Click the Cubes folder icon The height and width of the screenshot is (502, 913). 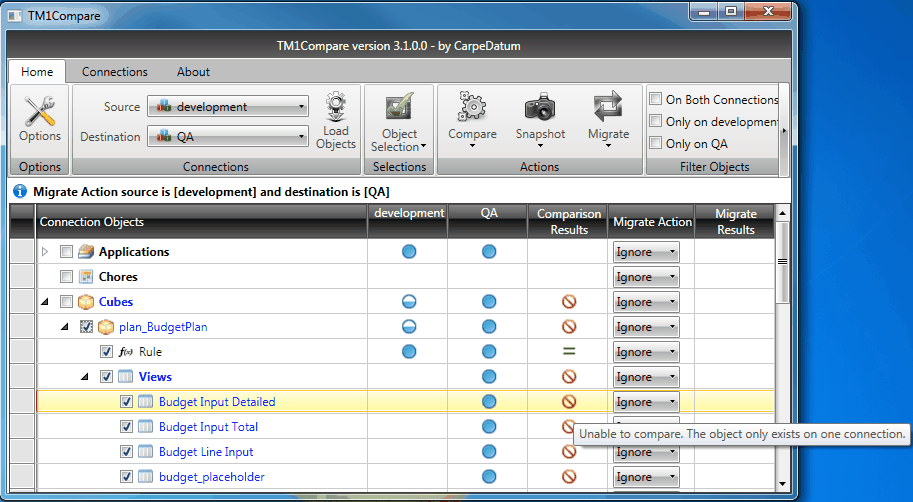(x=86, y=302)
